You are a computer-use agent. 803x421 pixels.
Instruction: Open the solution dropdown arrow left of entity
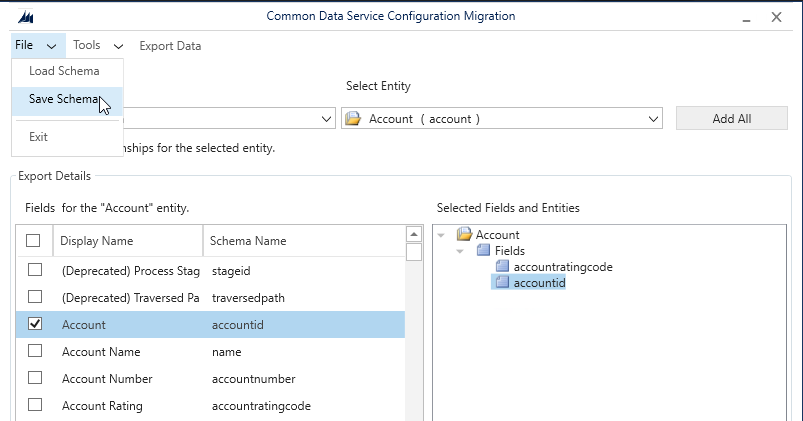click(x=326, y=119)
